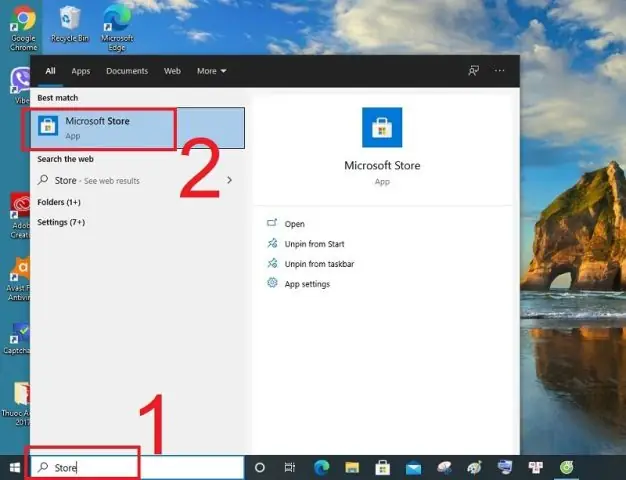626x480 pixels.
Task: Expand the Settings (7+) section
Action: coord(61,222)
